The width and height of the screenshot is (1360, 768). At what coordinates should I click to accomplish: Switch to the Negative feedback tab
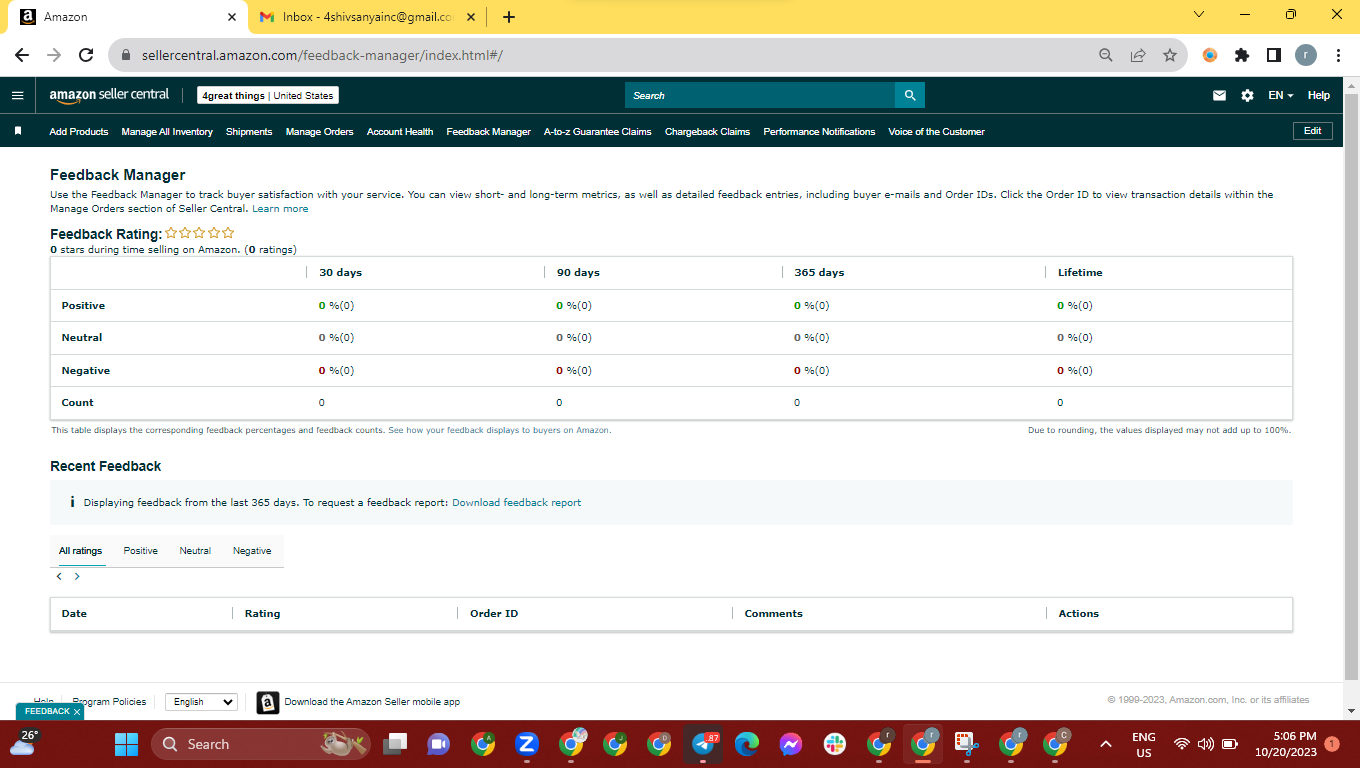(252, 551)
